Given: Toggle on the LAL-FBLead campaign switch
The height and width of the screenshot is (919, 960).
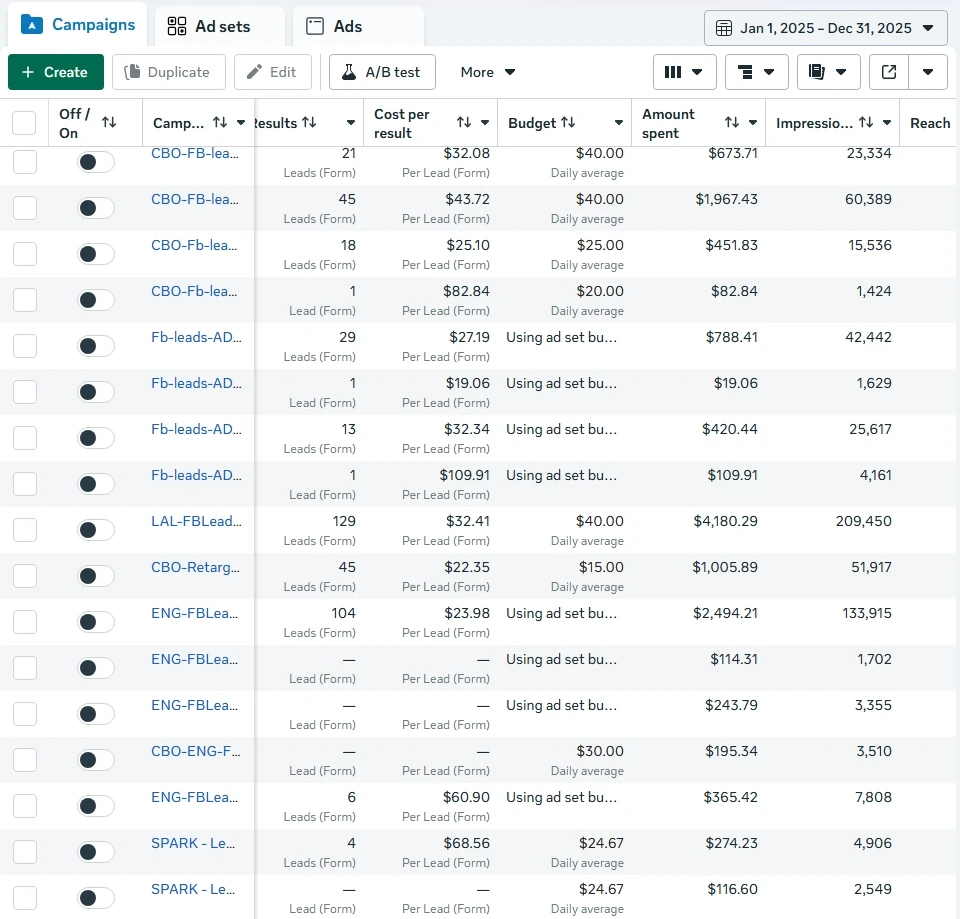Looking at the screenshot, I should click(96, 530).
